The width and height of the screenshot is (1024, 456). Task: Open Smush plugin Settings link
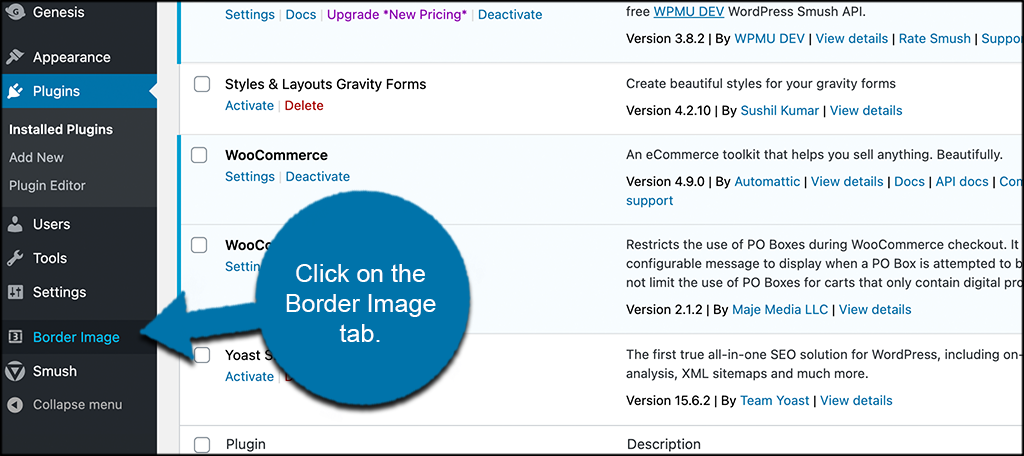pyautogui.click(x=249, y=14)
